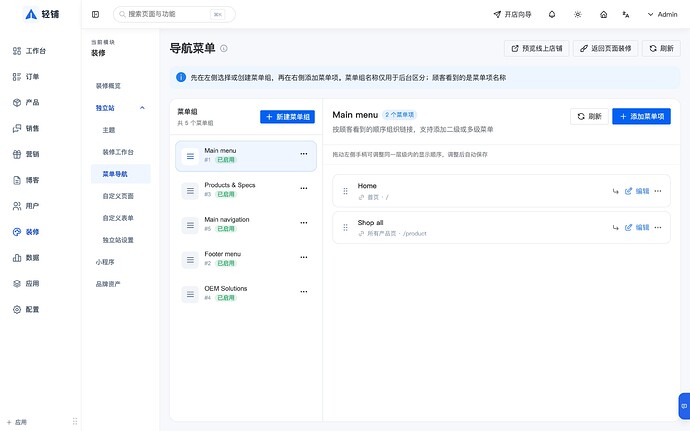Screen dimensions: 690x431
Task: Open more options on Home menu item
Action: pos(658,191)
